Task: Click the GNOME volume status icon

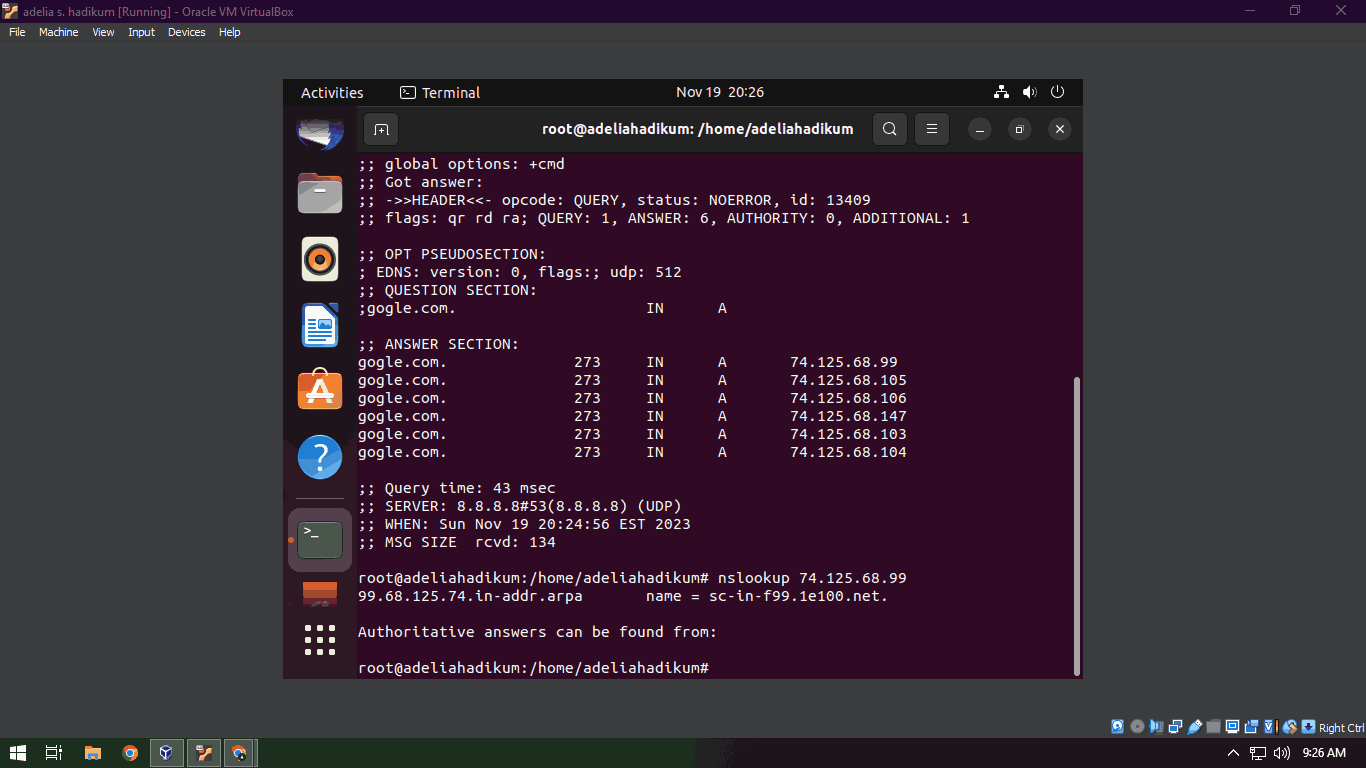Action: pyautogui.click(x=1030, y=92)
